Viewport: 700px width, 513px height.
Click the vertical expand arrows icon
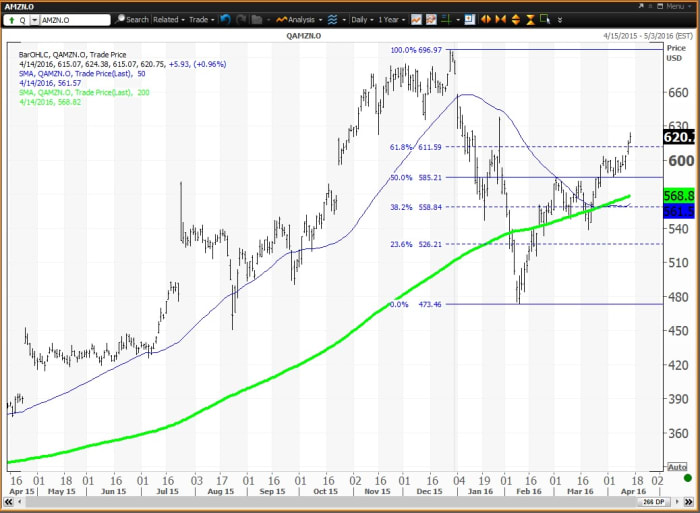[x=516, y=19]
